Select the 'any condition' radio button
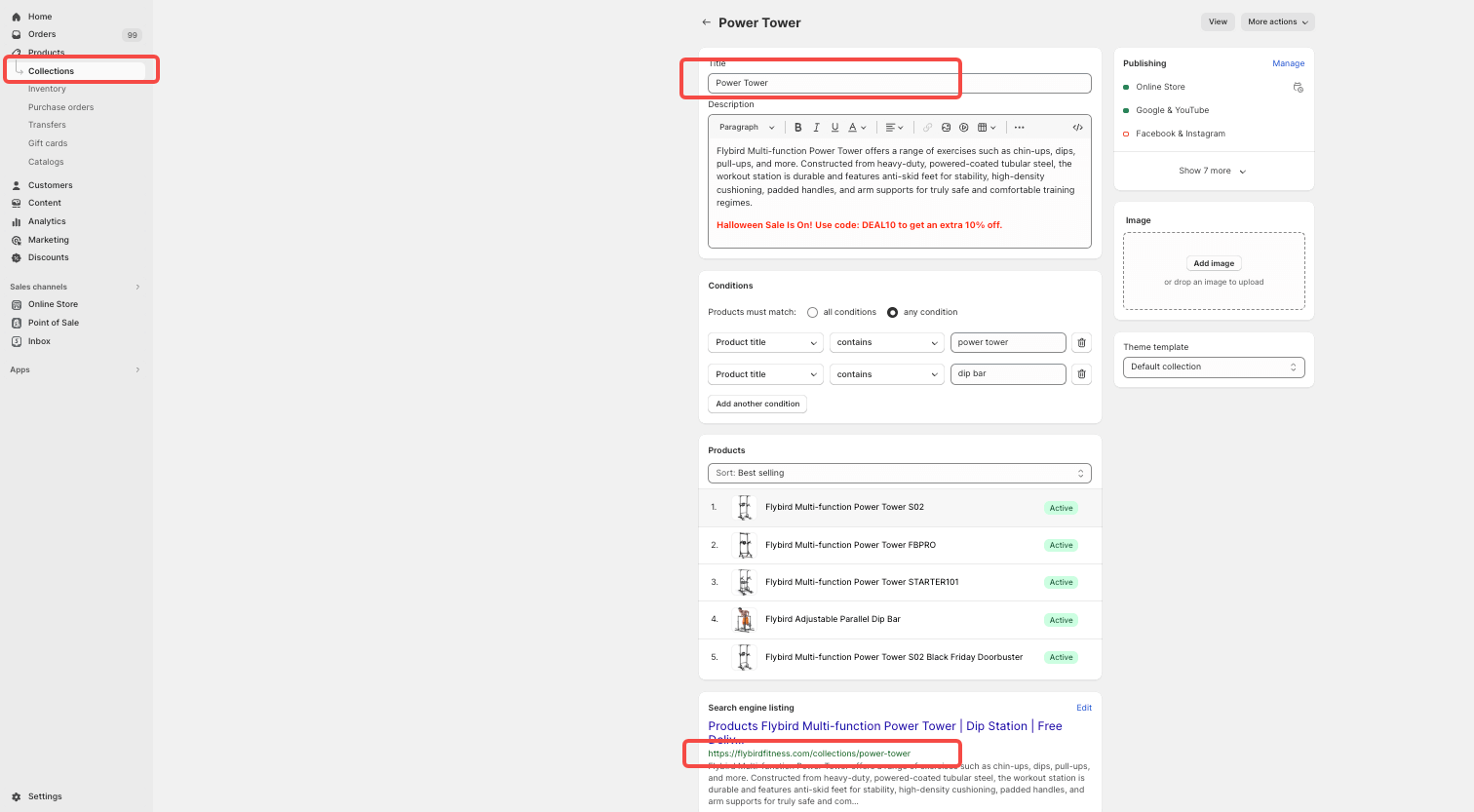Screen dimensions: 1474x812 [x=892, y=313]
